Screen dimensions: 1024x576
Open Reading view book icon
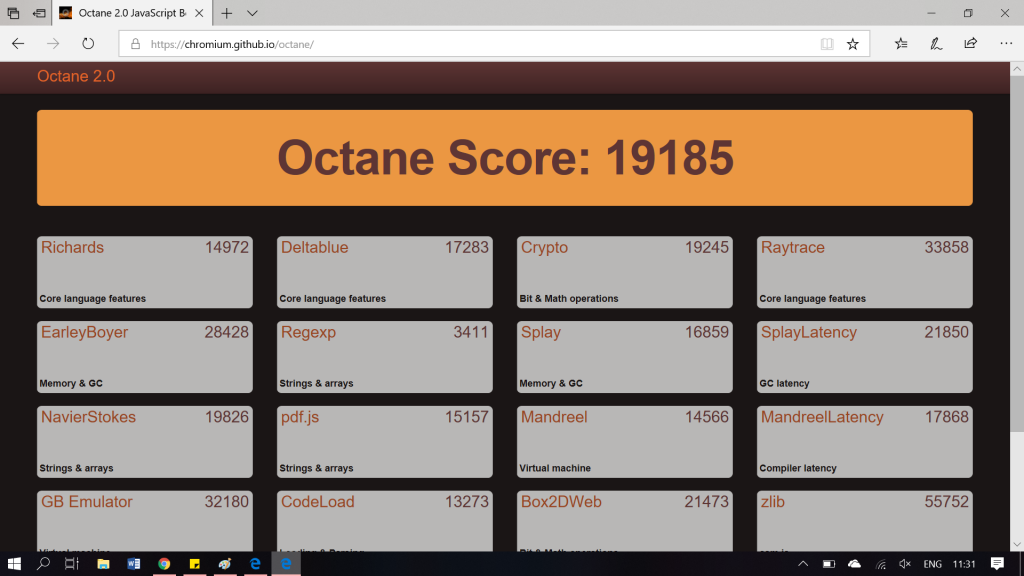tap(827, 44)
